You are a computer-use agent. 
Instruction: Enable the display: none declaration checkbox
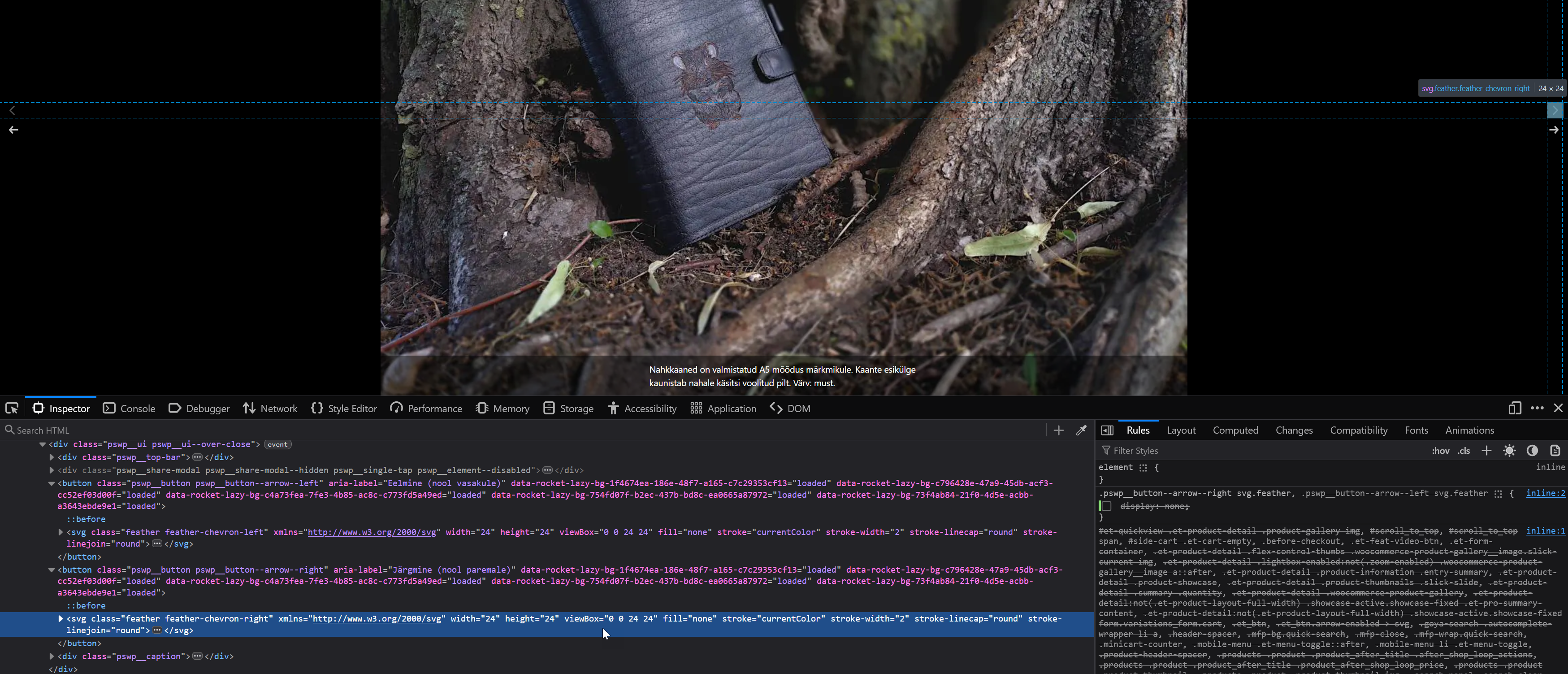coord(1106,506)
